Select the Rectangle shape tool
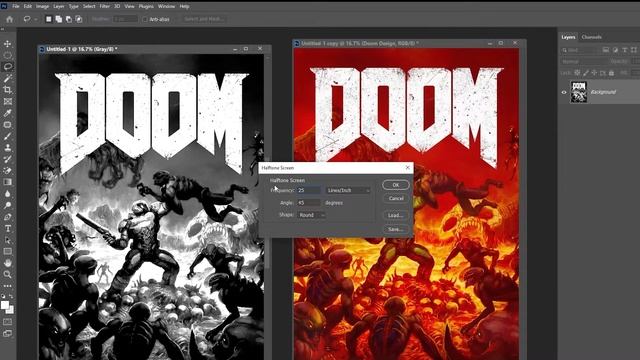The width and height of the screenshot is (640, 360). pos(7,251)
